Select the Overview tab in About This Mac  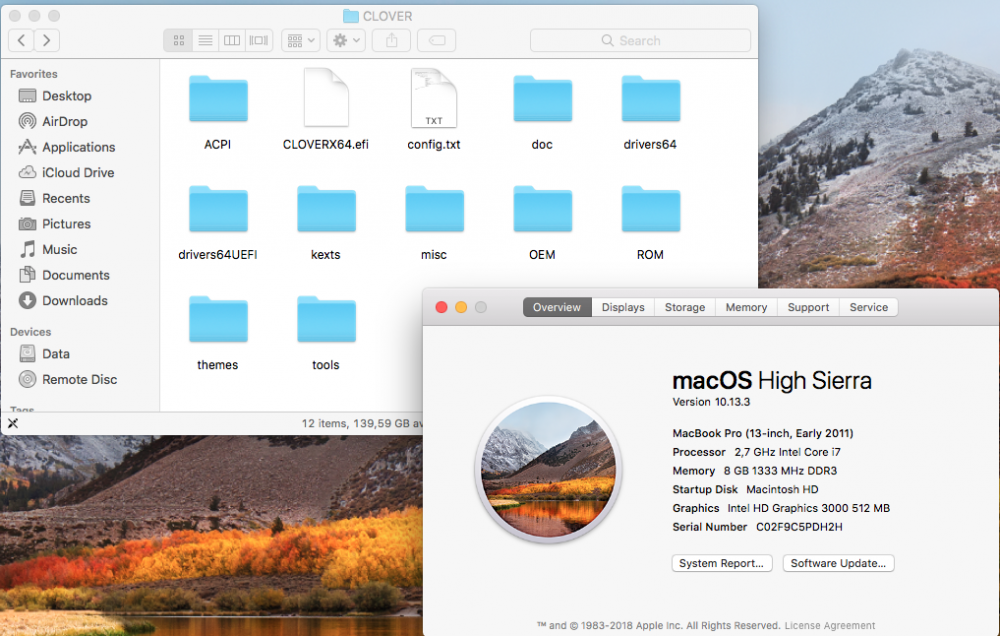[557, 307]
